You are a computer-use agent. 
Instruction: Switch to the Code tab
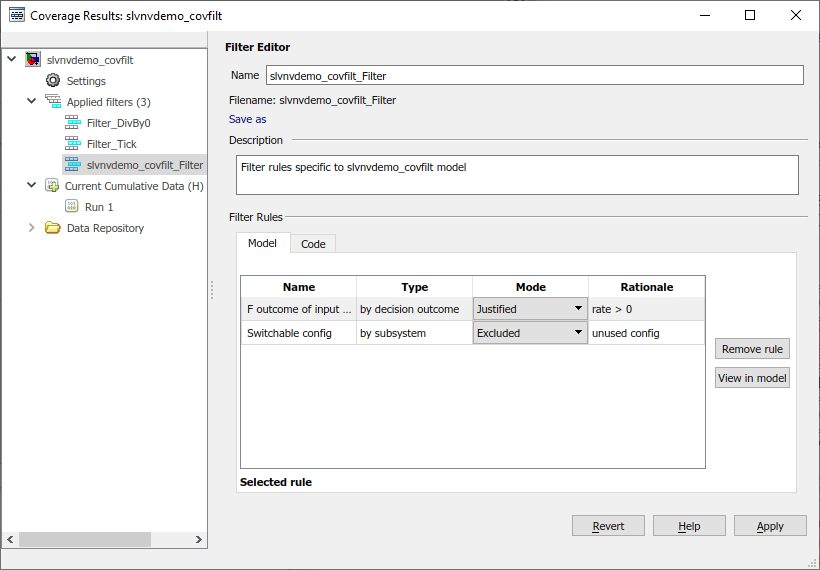pyautogui.click(x=313, y=244)
